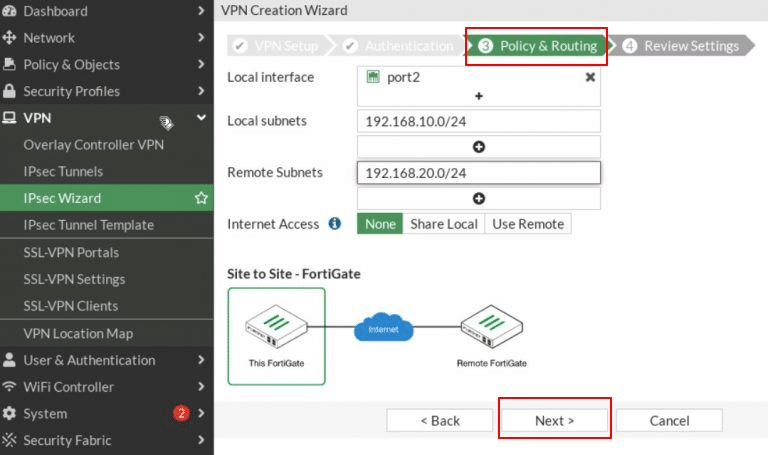Click the Site to Site - FortiGate heading
The height and width of the screenshot is (455, 768).
294,273
